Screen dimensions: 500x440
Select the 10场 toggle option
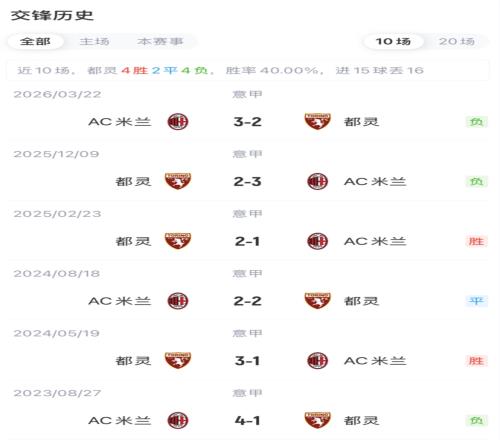(393, 42)
